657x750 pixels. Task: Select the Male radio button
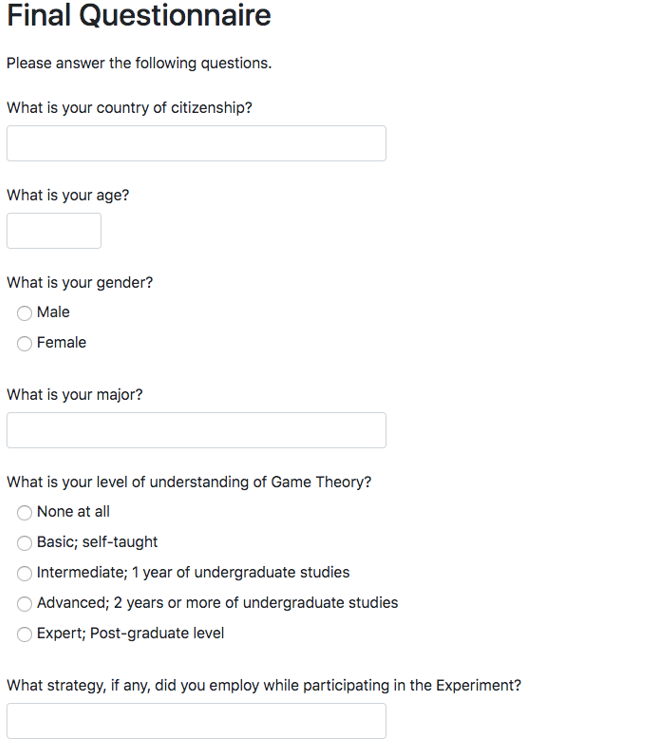click(x=24, y=313)
